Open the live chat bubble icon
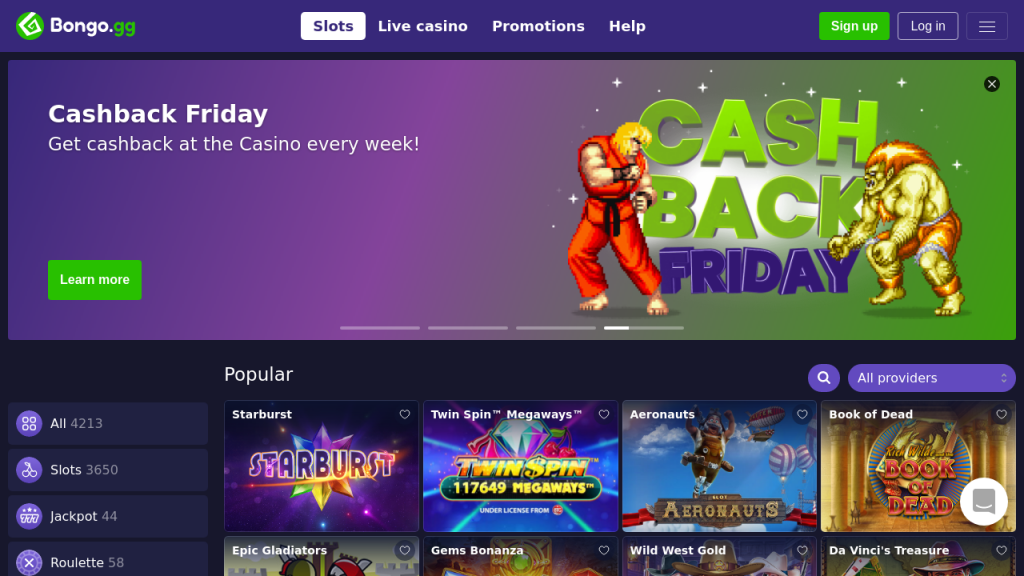Screen dimensions: 1024x576 [984, 502]
